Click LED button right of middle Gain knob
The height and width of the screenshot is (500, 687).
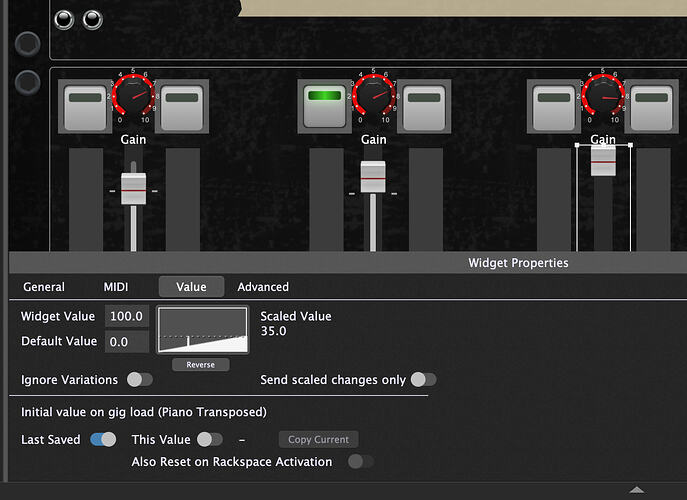point(424,108)
